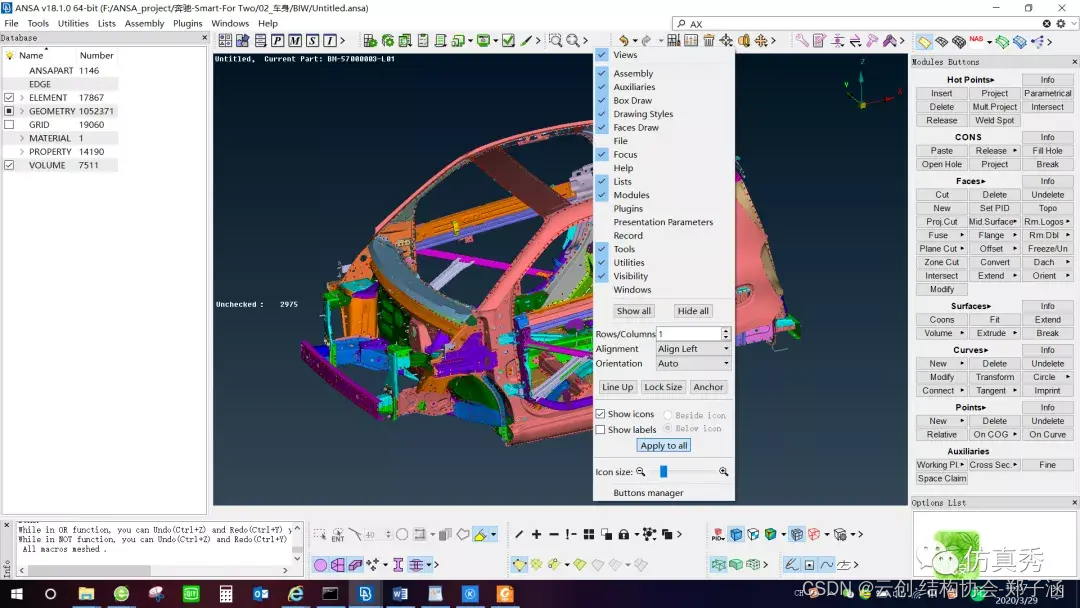Expand the ELEMENT tree row
This screenshot has width=1080, height=608.
pyautogui.click(x=22, y=98)
